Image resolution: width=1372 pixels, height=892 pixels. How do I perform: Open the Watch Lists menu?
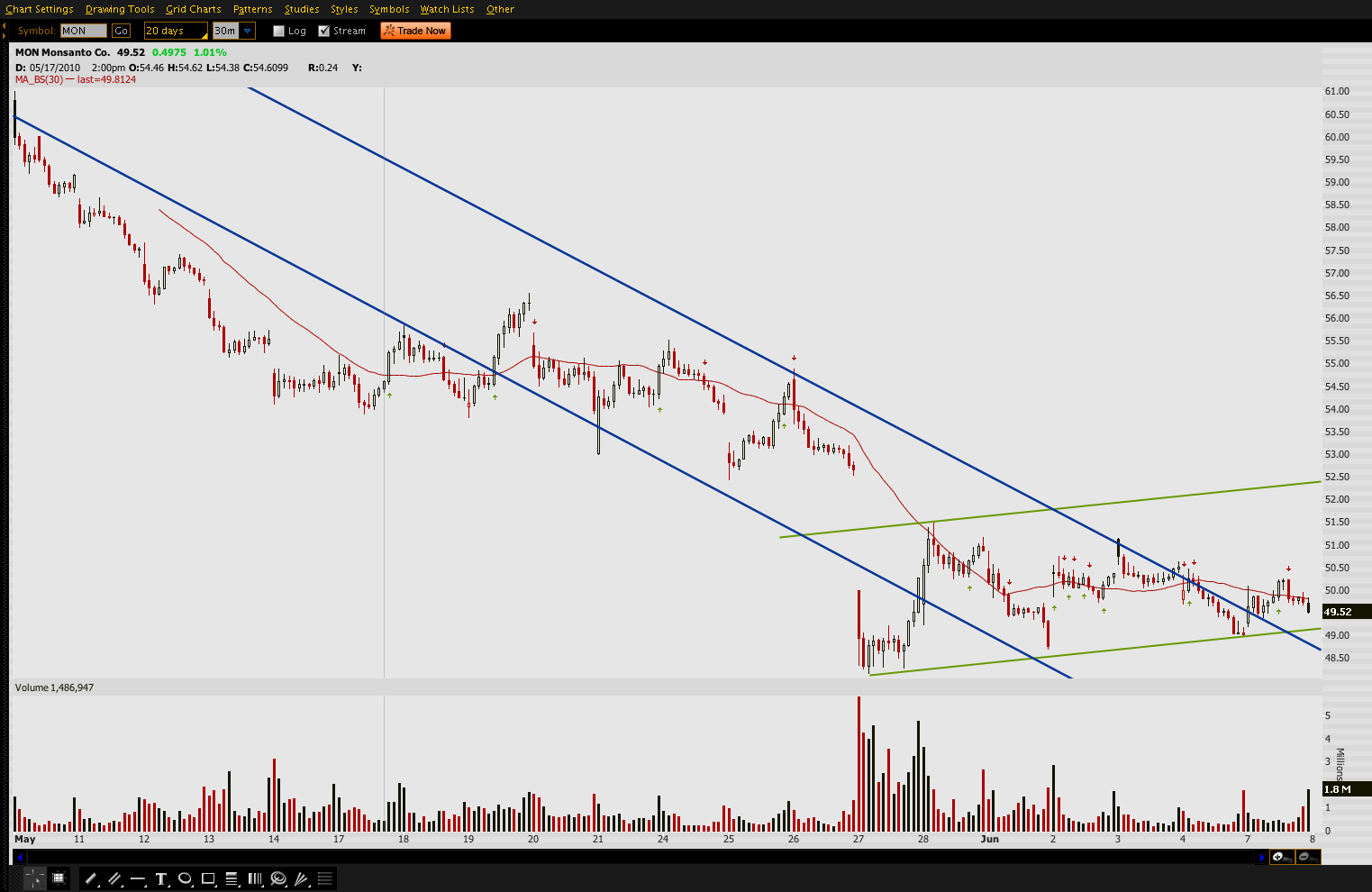(447, 9)
